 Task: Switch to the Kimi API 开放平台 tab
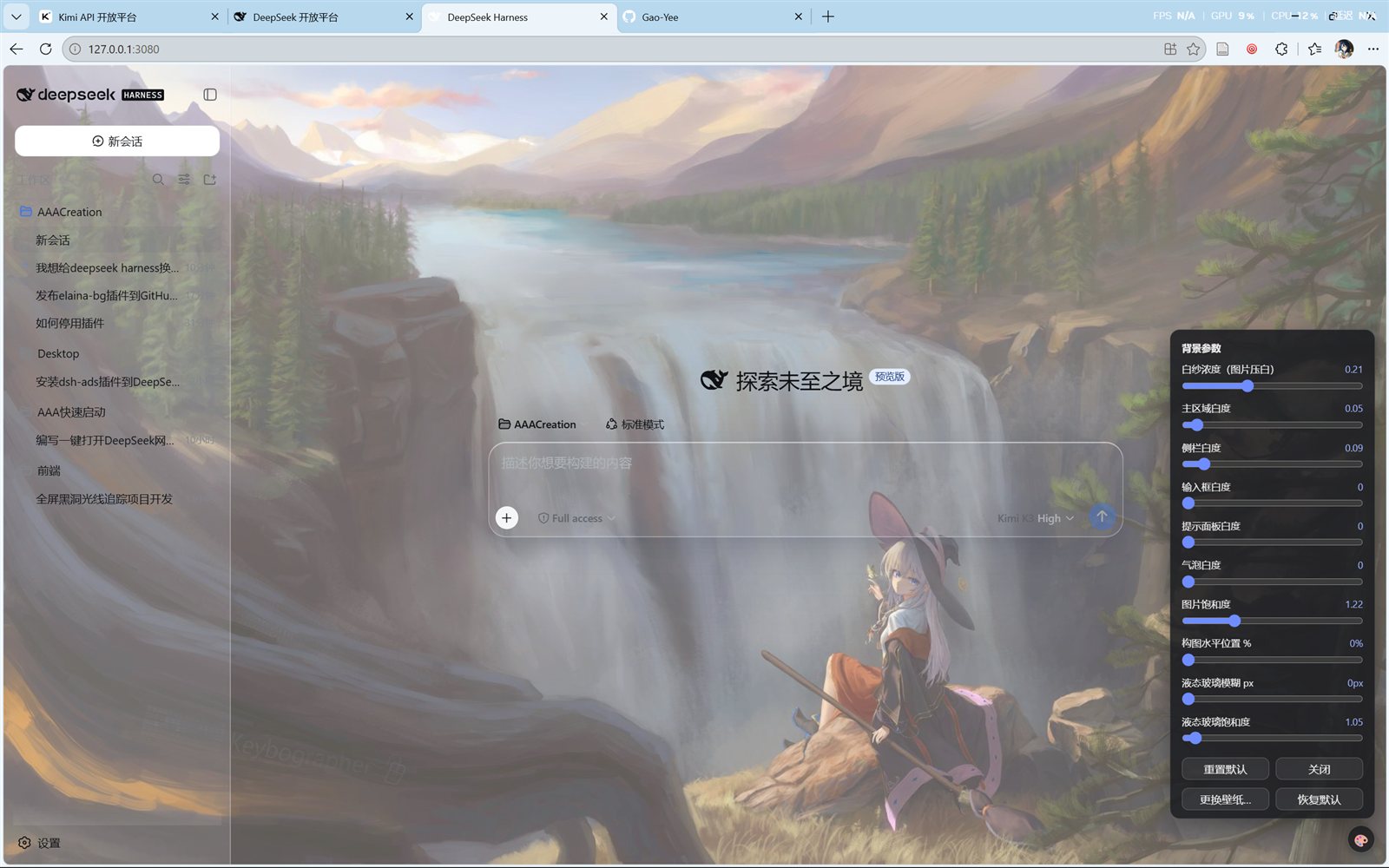pyautogui.click(x=129, y=16)
